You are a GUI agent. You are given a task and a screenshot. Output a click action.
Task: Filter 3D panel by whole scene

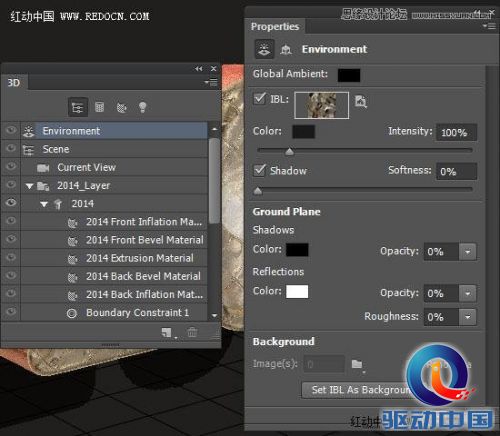pos(78,107)
